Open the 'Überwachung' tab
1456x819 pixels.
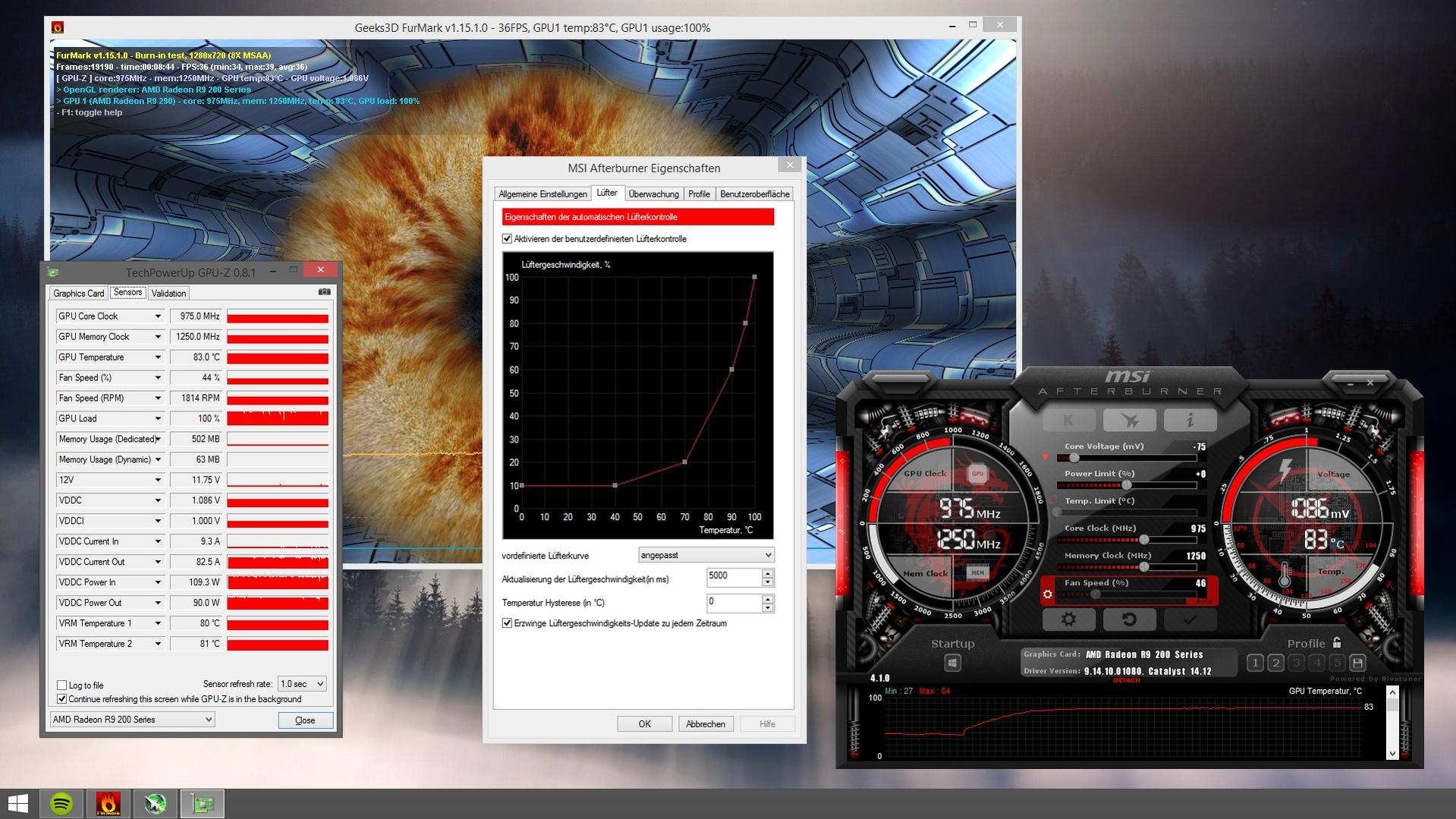[653, 194]
